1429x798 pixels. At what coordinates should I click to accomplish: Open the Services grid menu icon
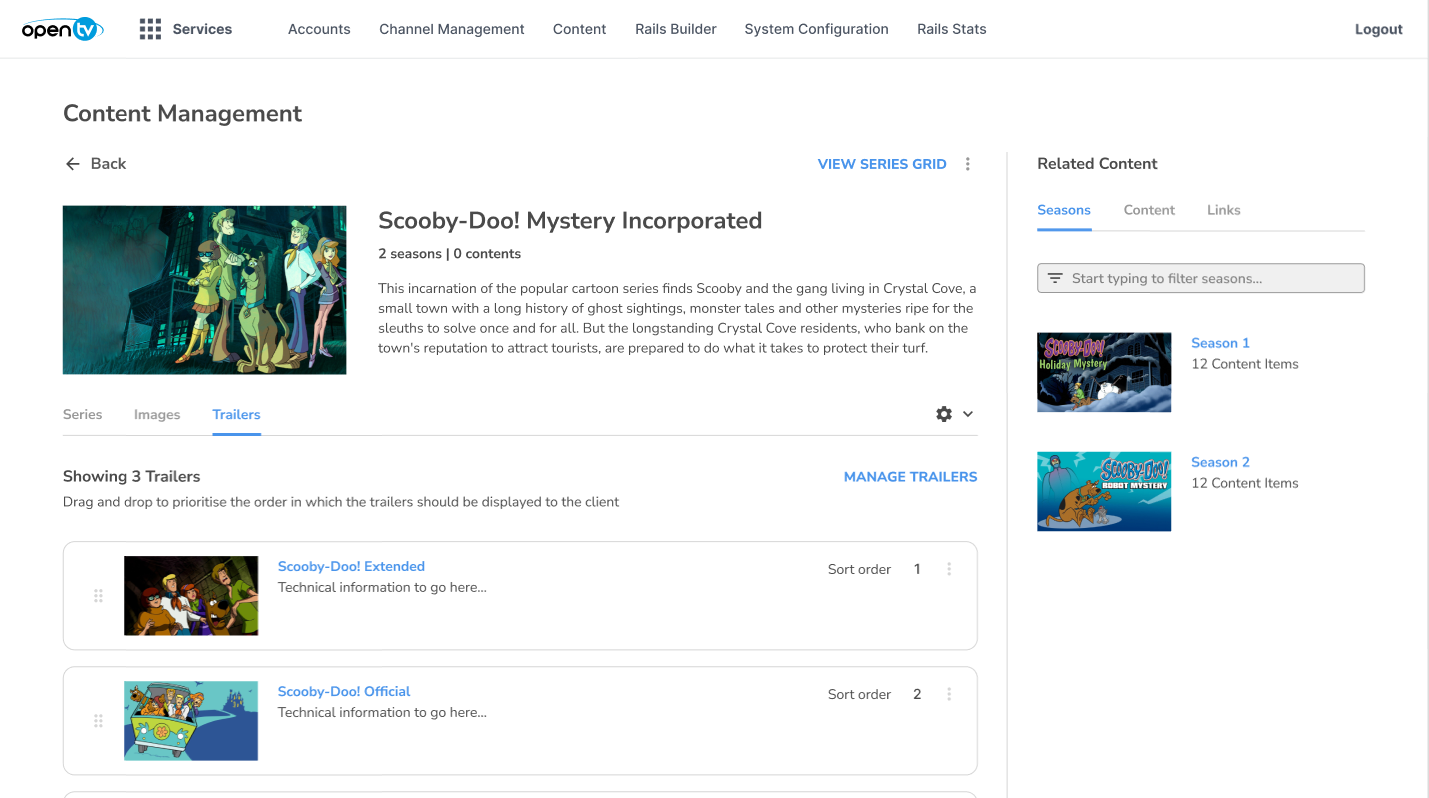point(150,29)
